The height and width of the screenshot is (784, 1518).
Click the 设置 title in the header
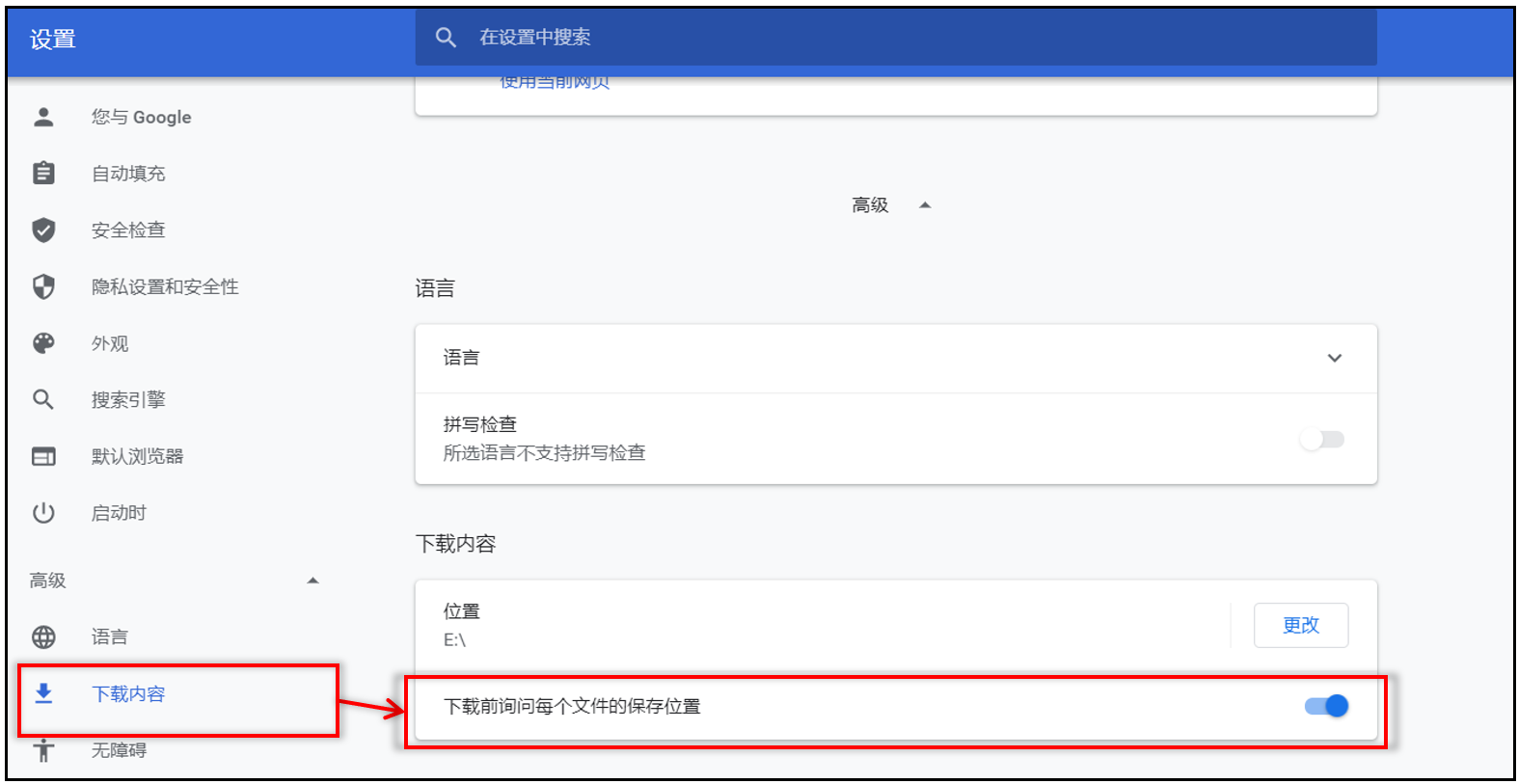click(53, 40)
